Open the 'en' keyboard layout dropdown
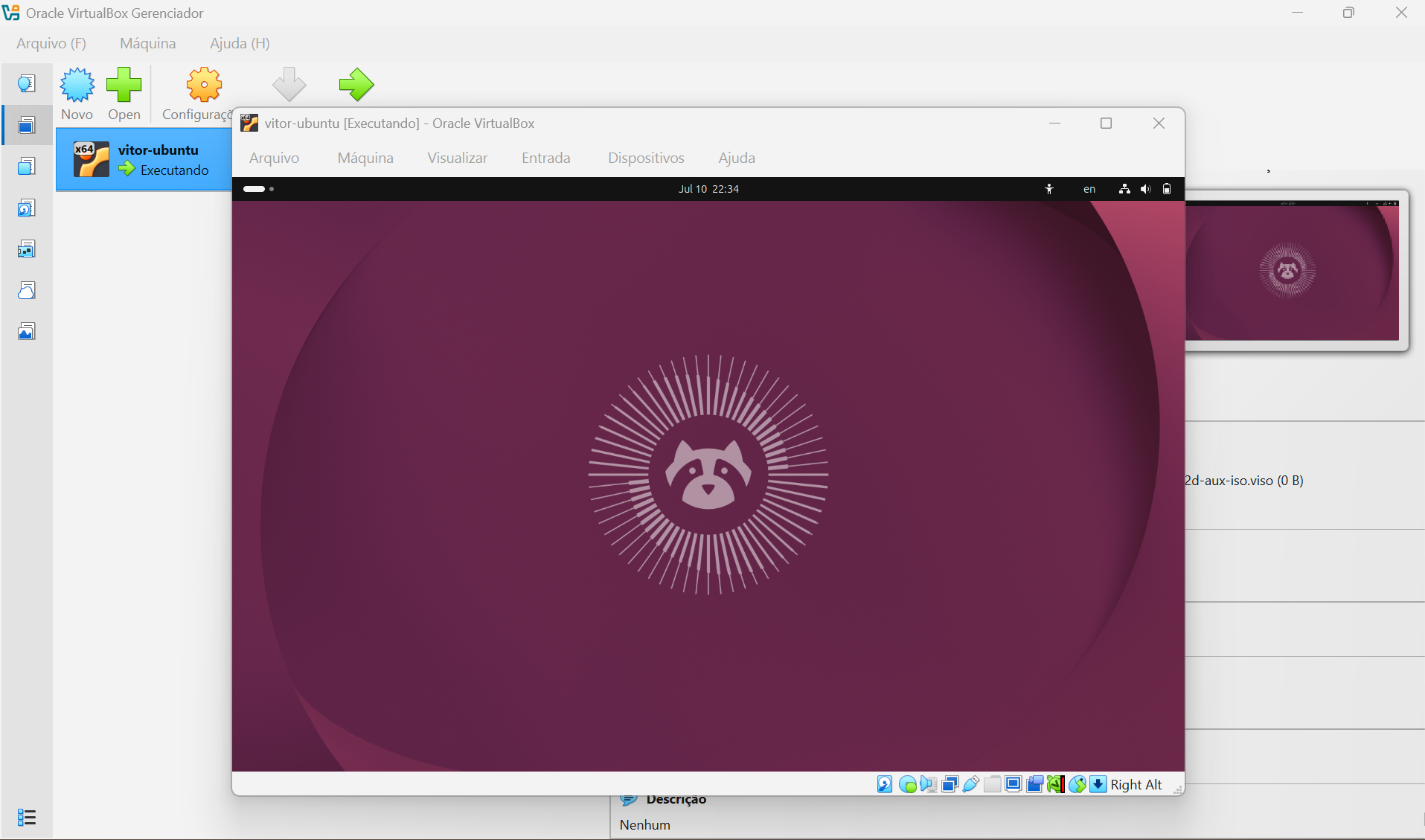 [x=1089, y=189]
